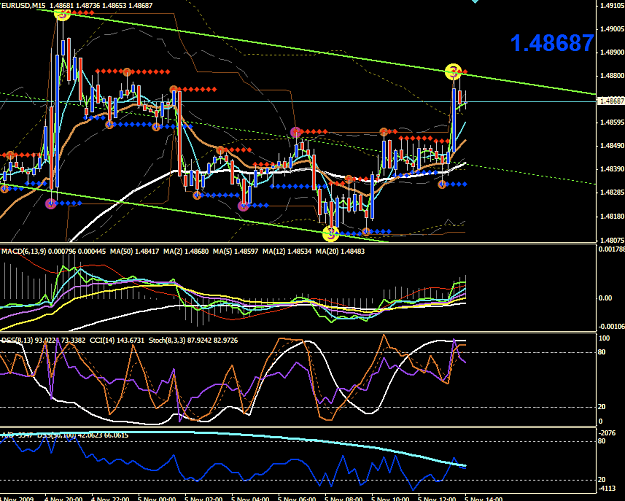Click the MA(20) 1.48483 label
The width and height of the screenshot is (625, 501).
point(340,251)
